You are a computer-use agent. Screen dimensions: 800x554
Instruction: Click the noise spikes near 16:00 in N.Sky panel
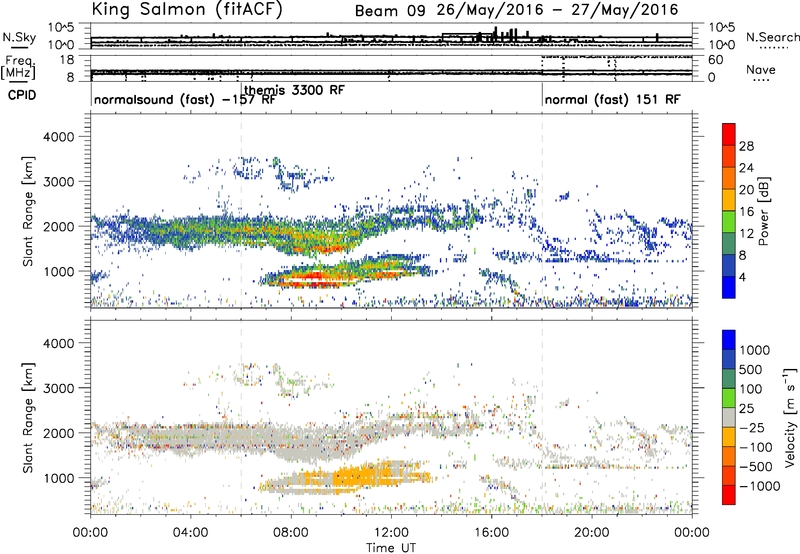[503, 35]
